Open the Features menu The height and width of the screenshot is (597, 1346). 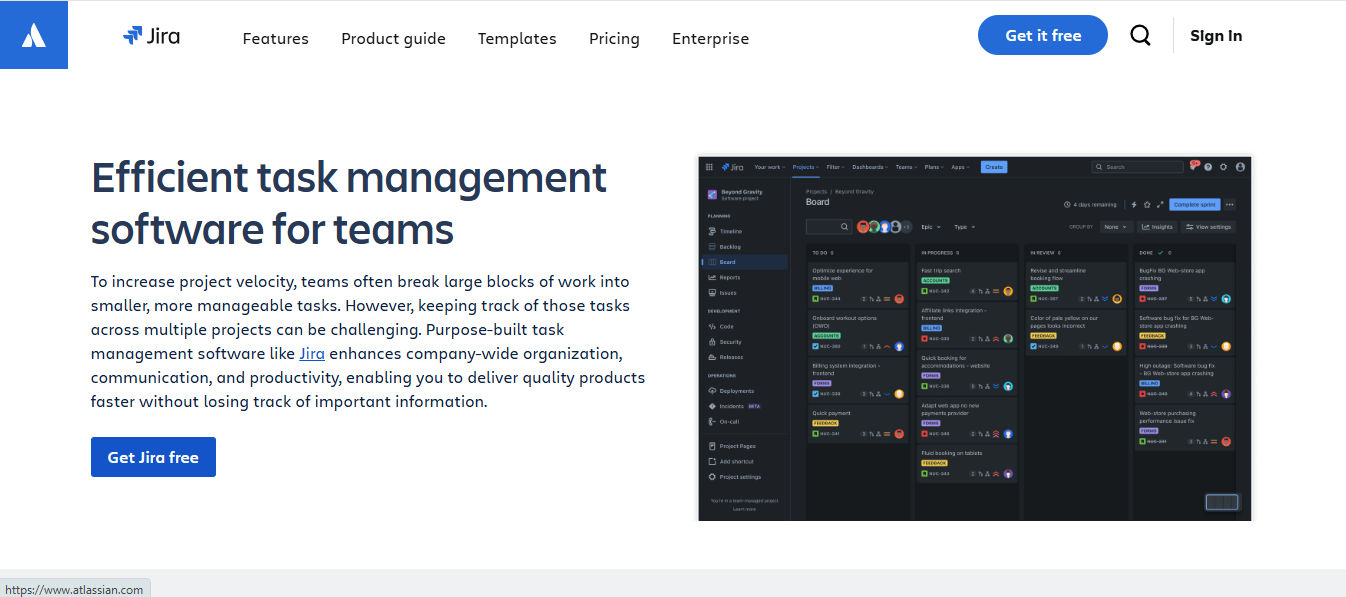point(276,39)
